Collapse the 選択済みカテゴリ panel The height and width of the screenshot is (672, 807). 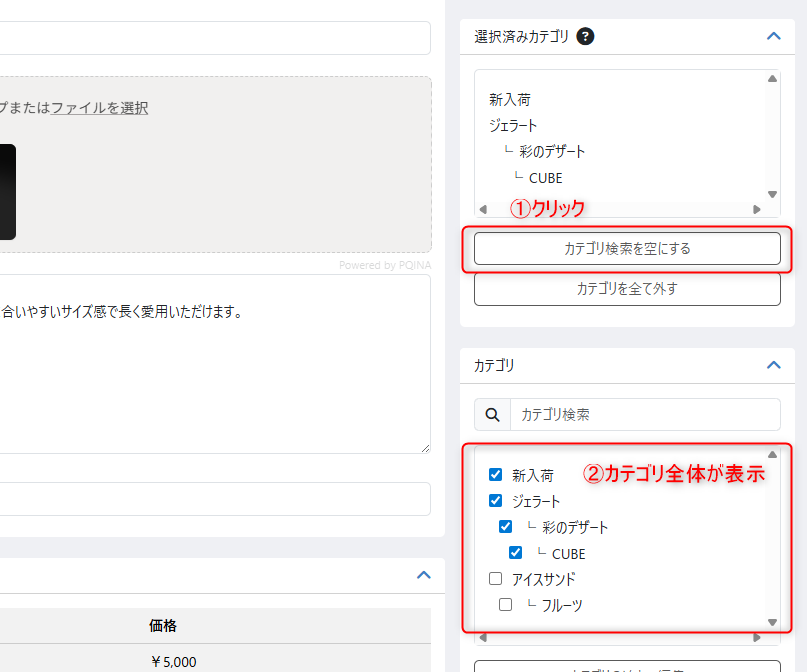[773, 36]
